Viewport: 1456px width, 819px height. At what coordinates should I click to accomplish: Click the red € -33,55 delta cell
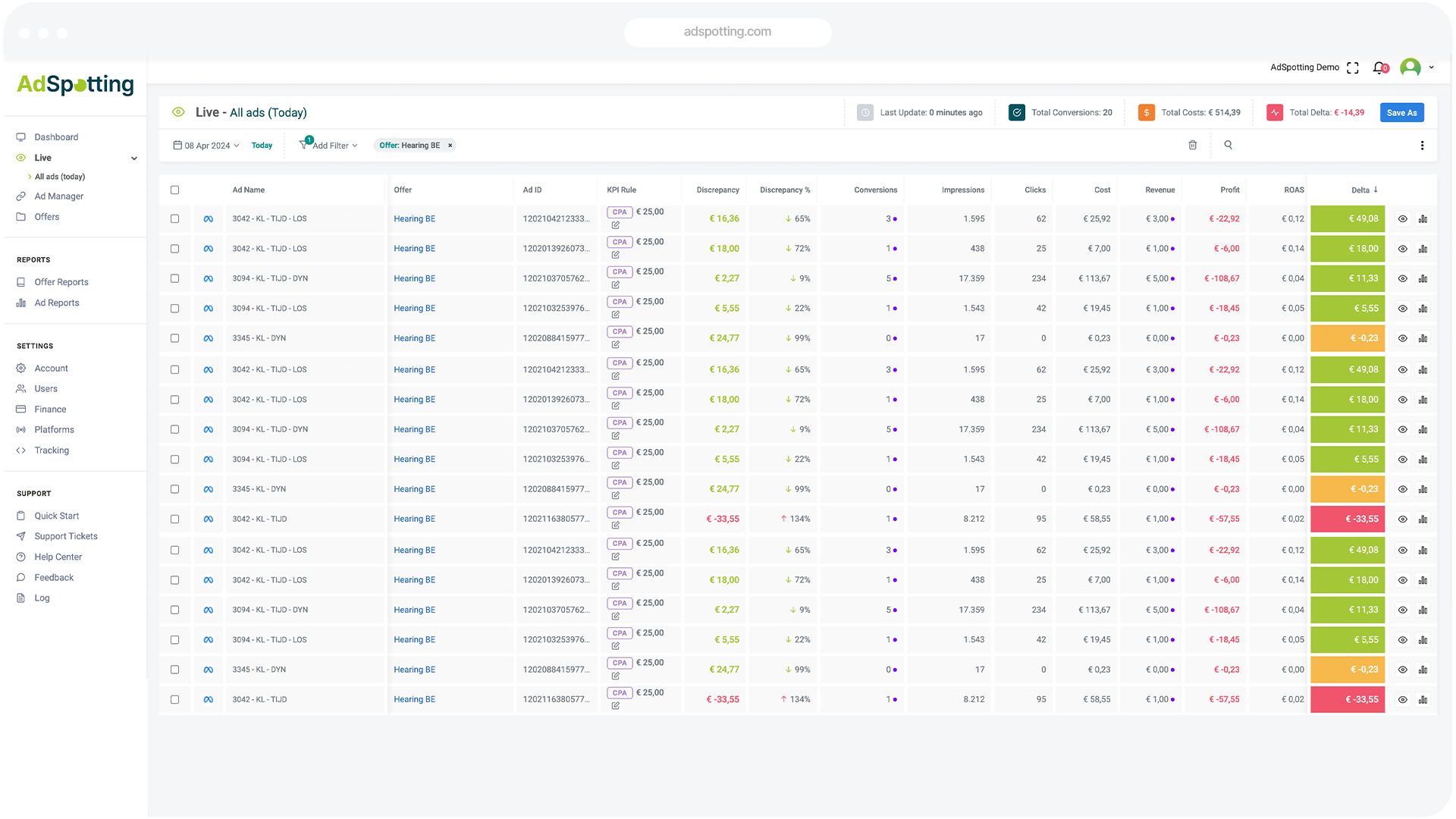(x=1348, y=519)
